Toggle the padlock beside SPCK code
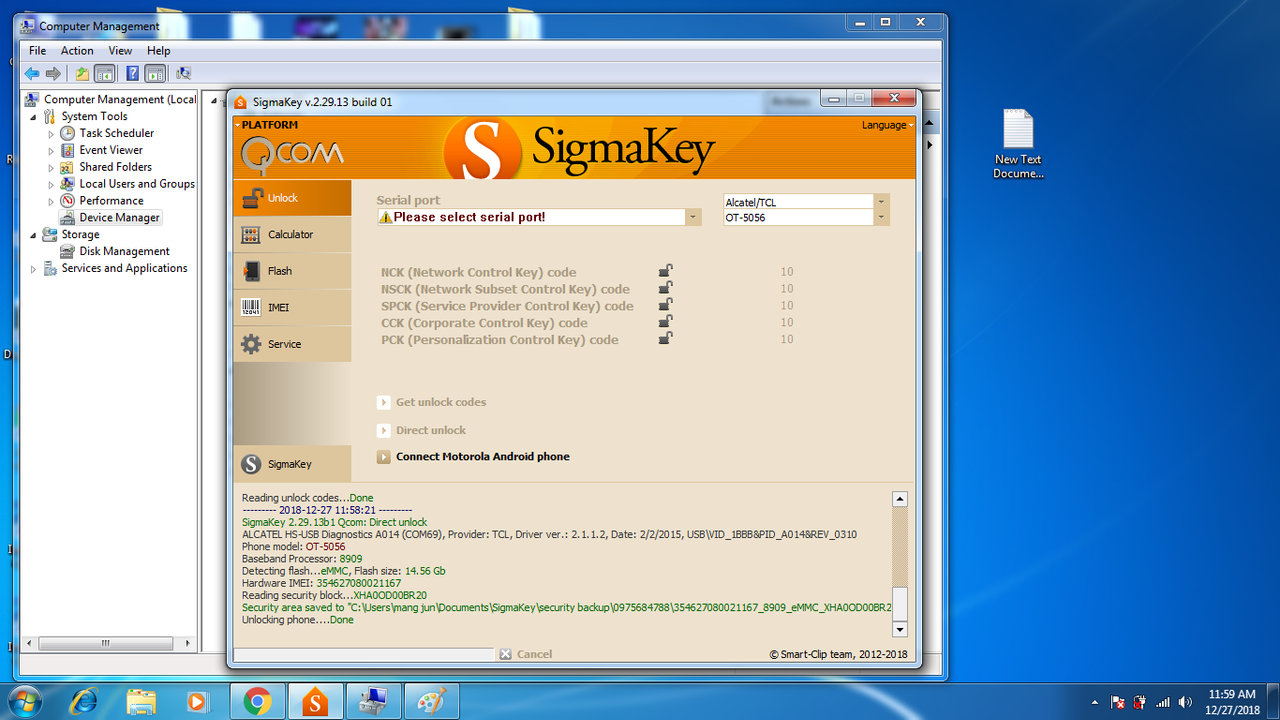 (x=665, y=304)
